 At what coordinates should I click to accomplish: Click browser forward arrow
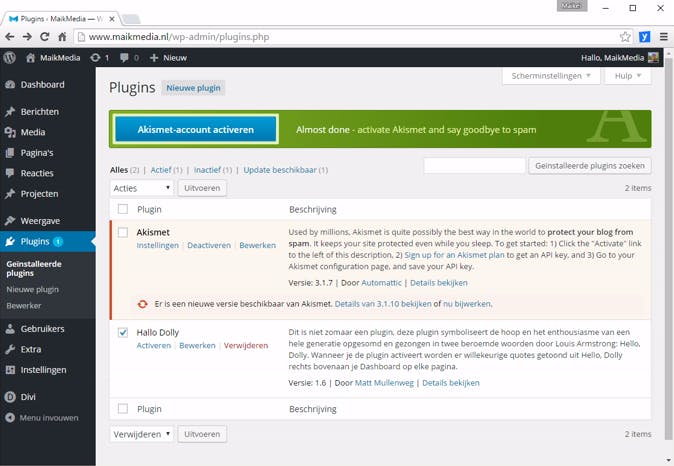click(x=27, y=37)
